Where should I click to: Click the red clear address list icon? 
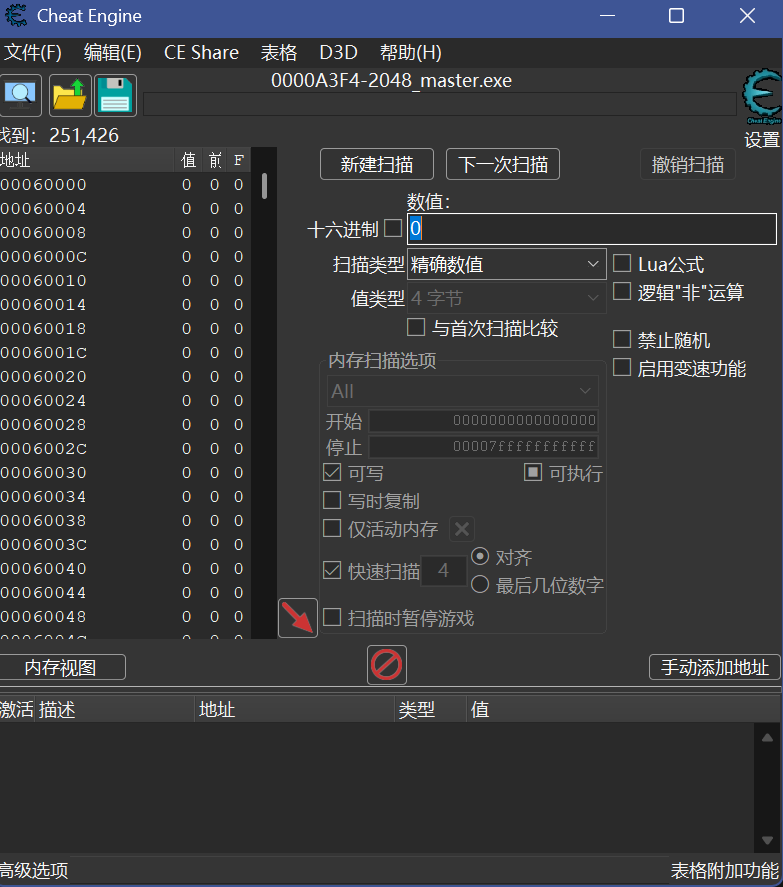click(387, 665)
